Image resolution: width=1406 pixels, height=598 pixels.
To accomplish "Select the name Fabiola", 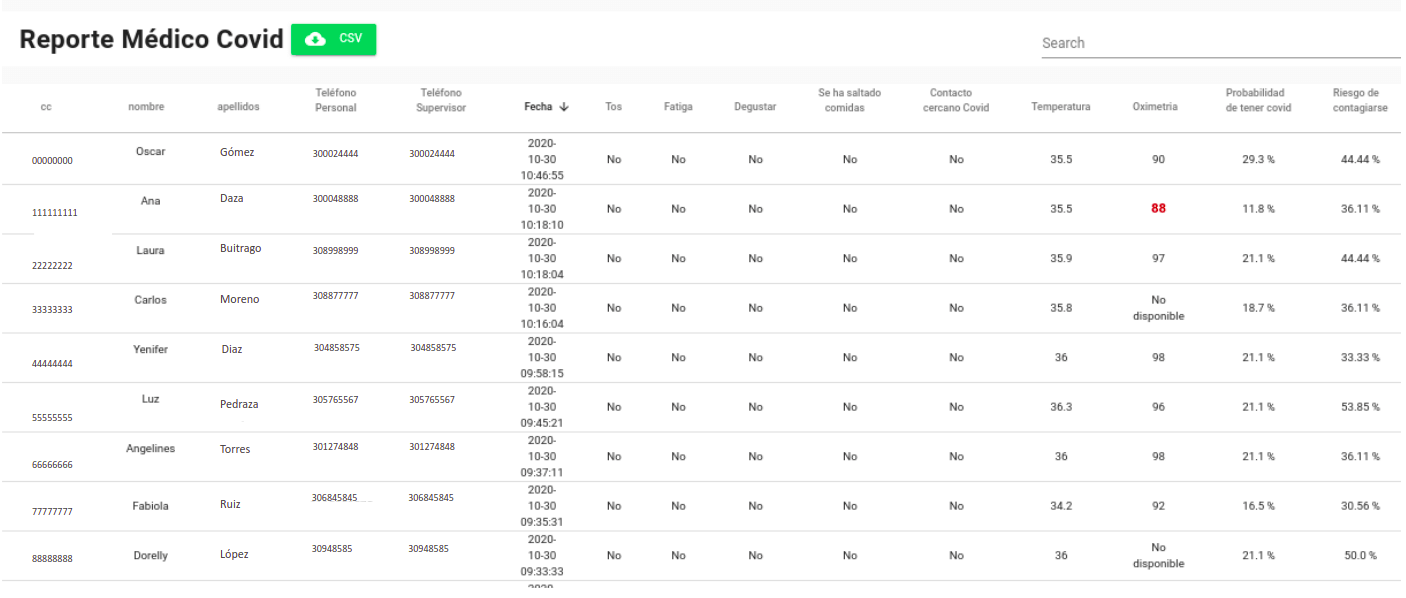I will [151, 506].
